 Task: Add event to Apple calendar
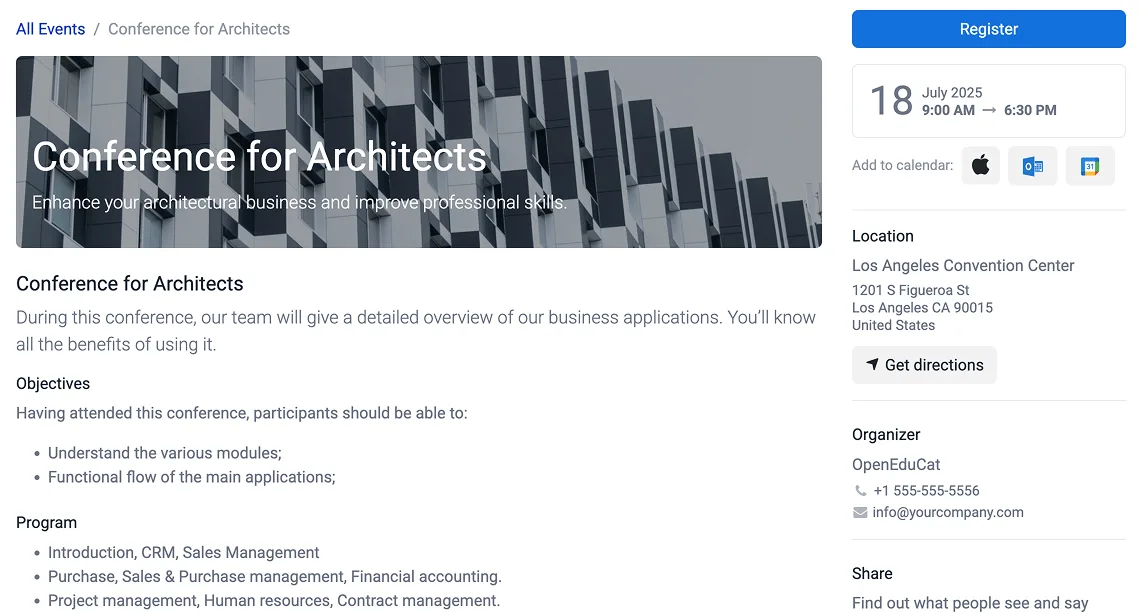(x=981, y=166)
